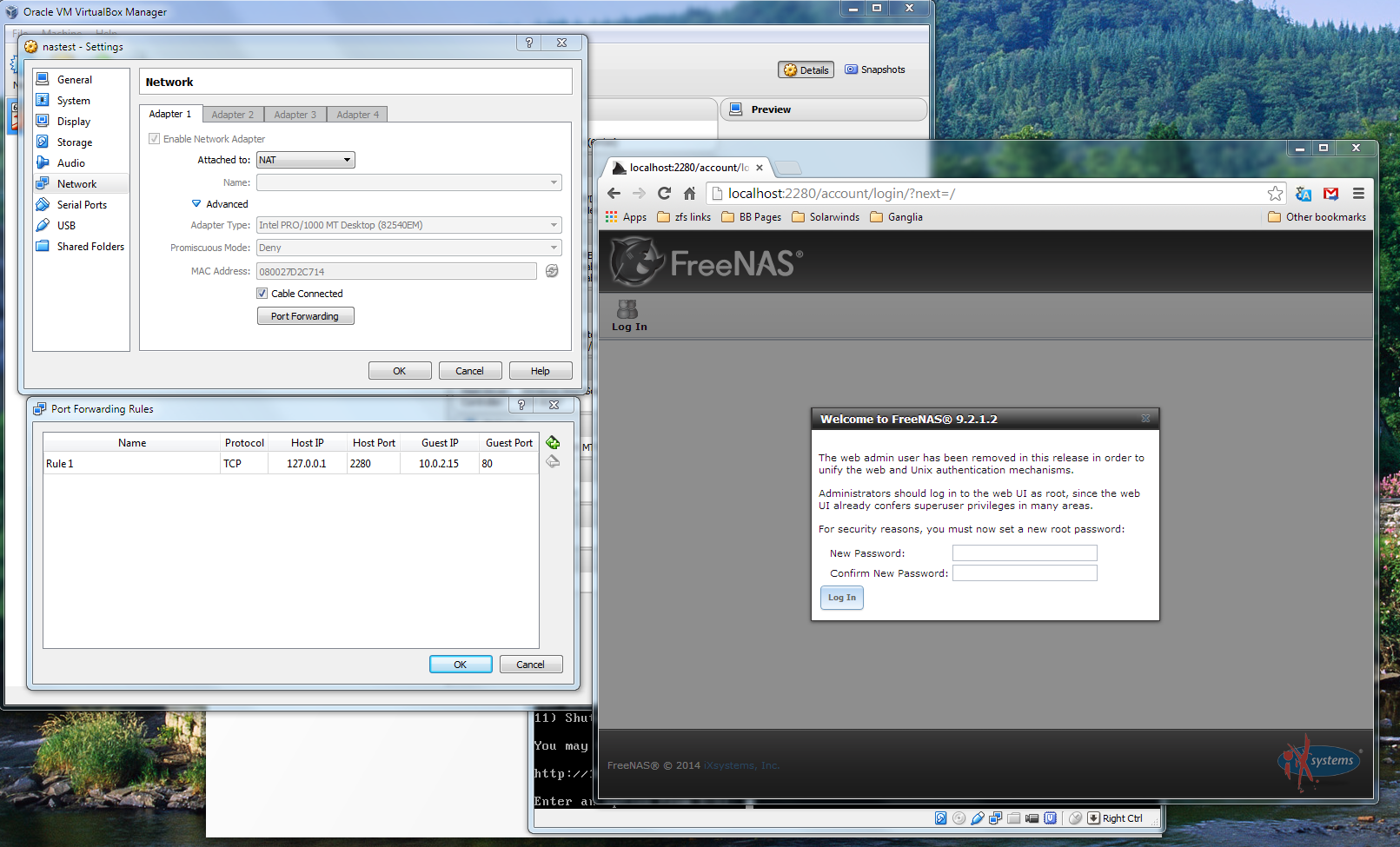
Task: Open the Attached to NAT dropdown
Action: tap(306, 160)
